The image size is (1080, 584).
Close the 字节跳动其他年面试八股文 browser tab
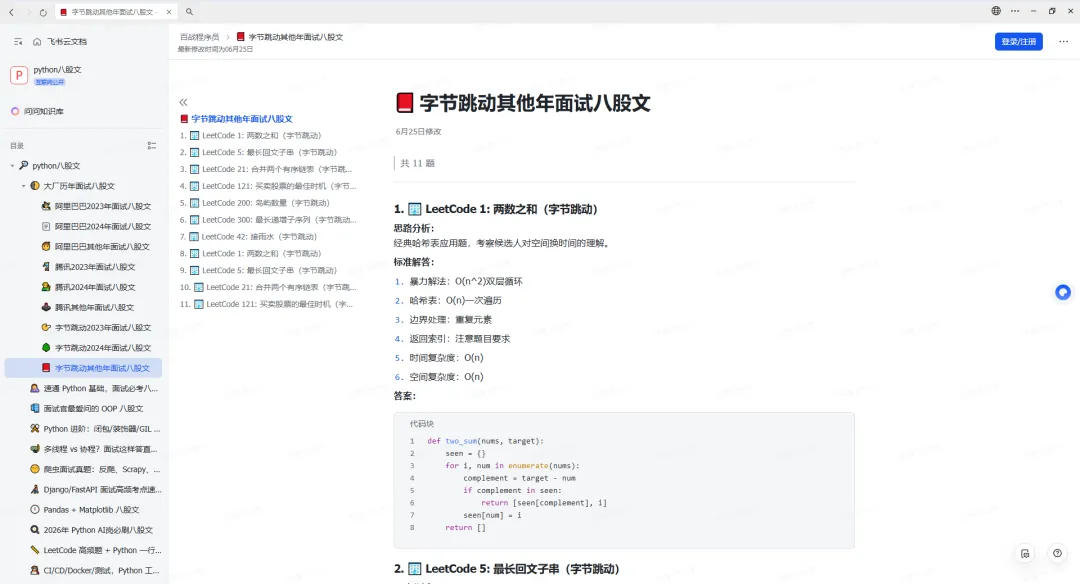click(x=169, y=12)
